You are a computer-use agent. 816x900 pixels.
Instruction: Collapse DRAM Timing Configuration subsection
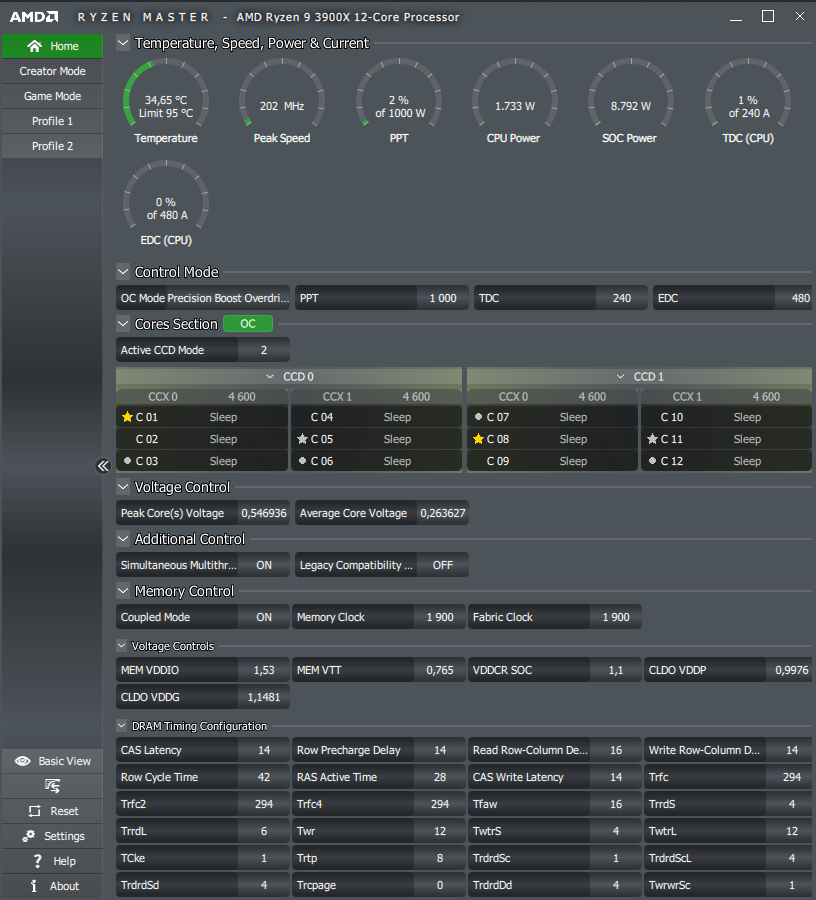point(122,726)
